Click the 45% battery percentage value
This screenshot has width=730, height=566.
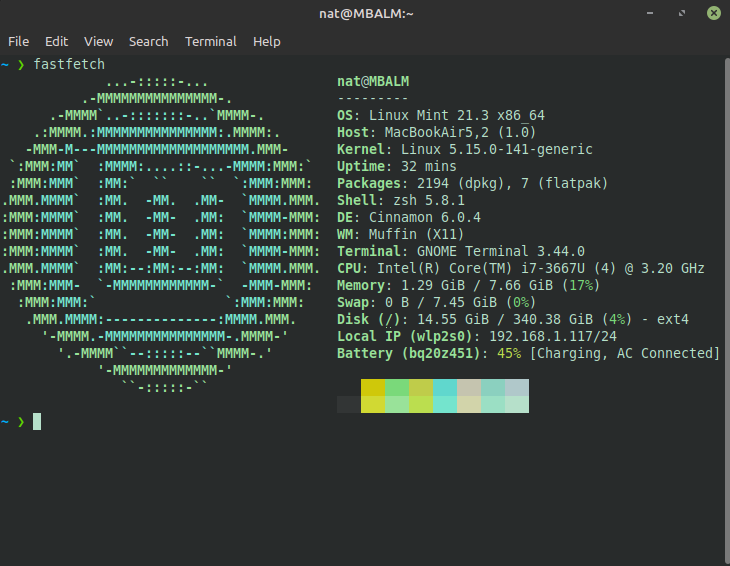509,353
